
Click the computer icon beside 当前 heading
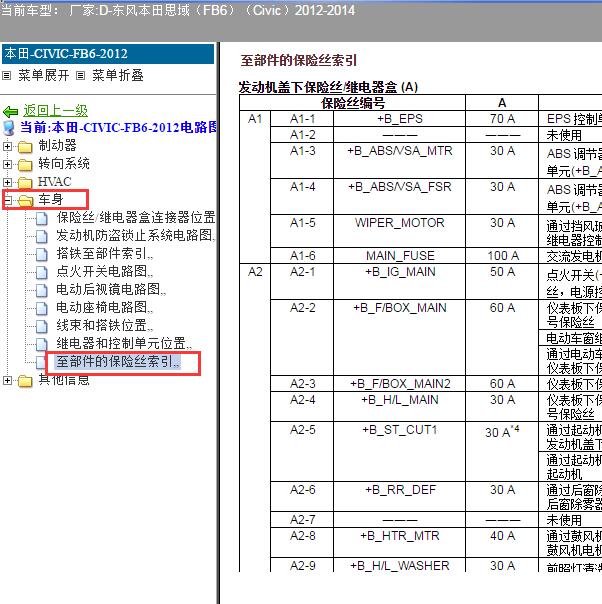click(x=9, y=128)
